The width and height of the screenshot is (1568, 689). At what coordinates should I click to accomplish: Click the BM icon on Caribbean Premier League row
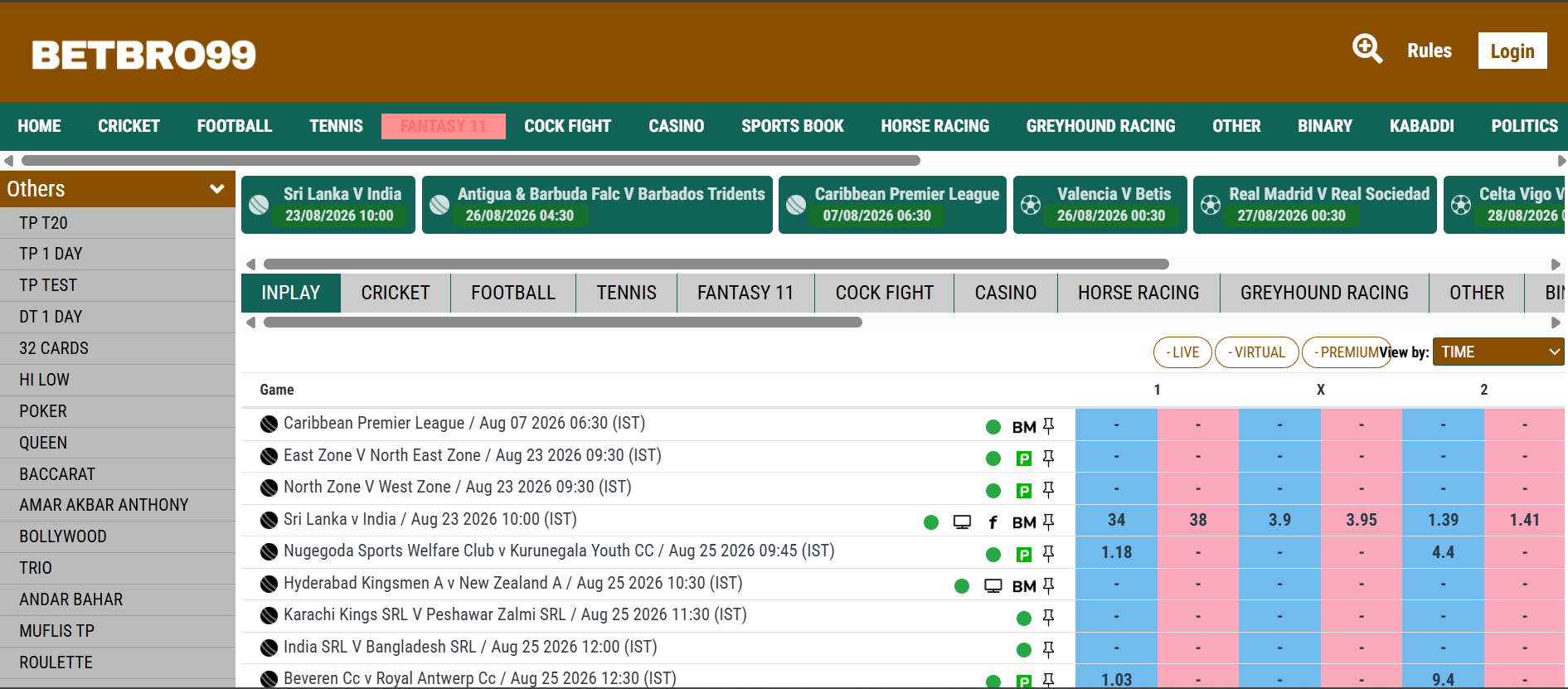click(1024, 427)
